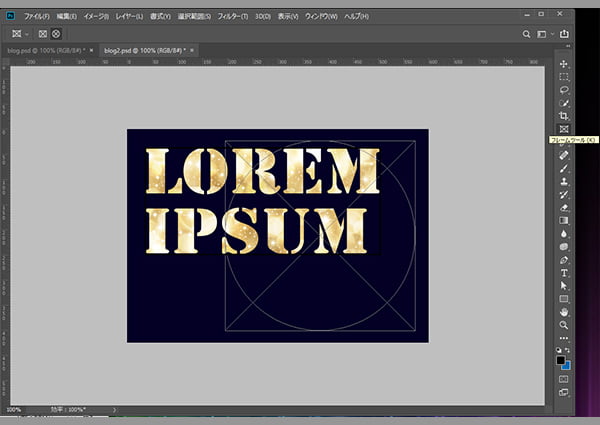Select the Crop tool
This screenshot has width=600, height=425.
tap(564, 116)
